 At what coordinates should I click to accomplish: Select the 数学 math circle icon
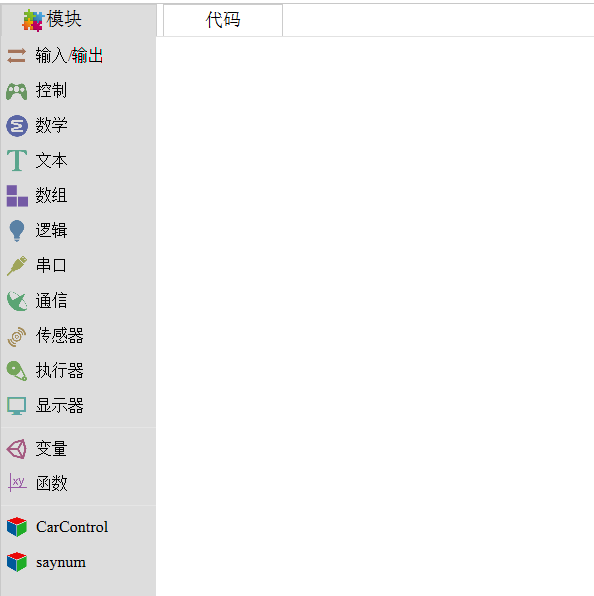click(17, 126)
